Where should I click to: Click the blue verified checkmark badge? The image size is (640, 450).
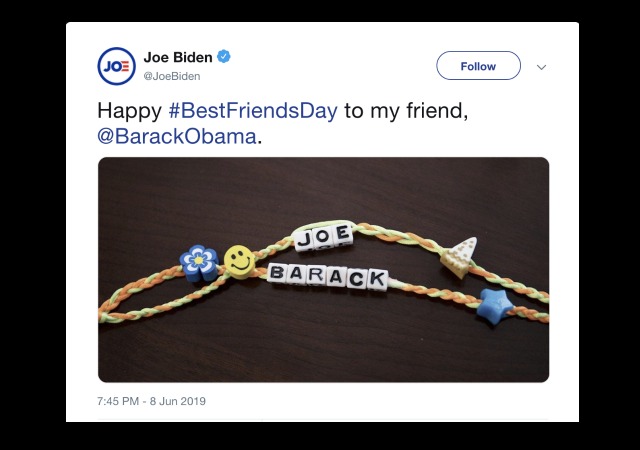click(224, 56)
